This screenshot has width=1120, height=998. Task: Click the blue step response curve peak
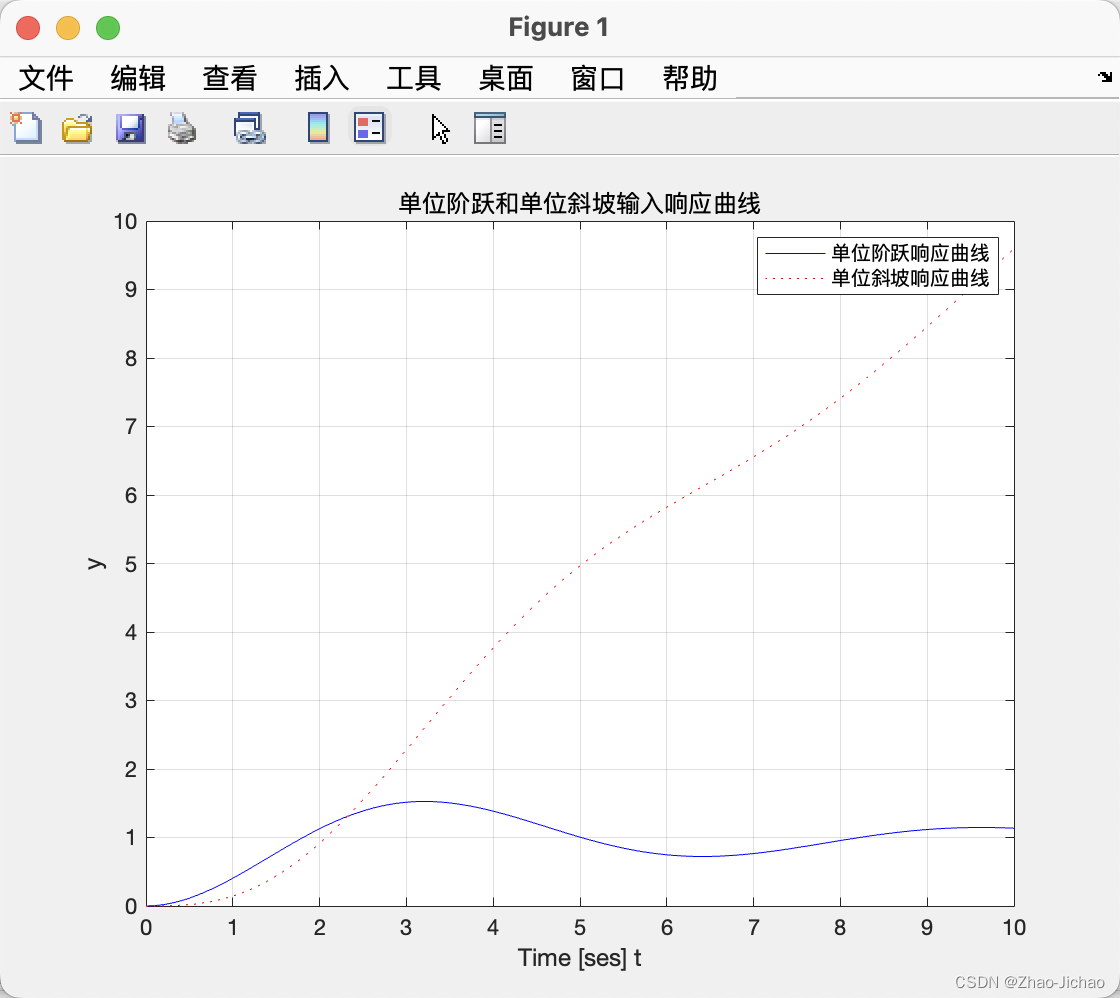[424, 801]
